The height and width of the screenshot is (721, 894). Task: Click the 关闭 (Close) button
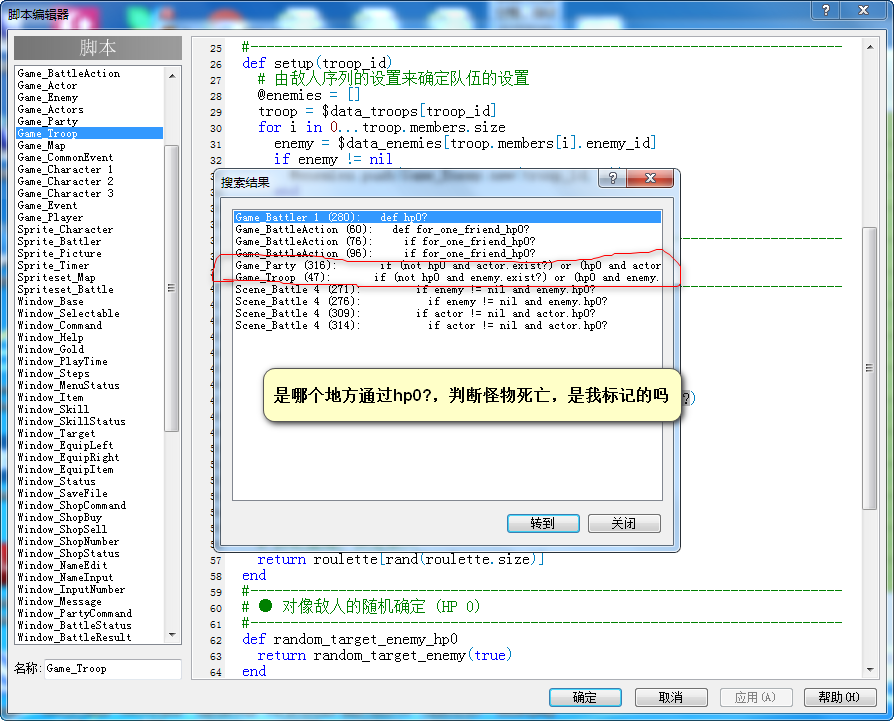624,523
